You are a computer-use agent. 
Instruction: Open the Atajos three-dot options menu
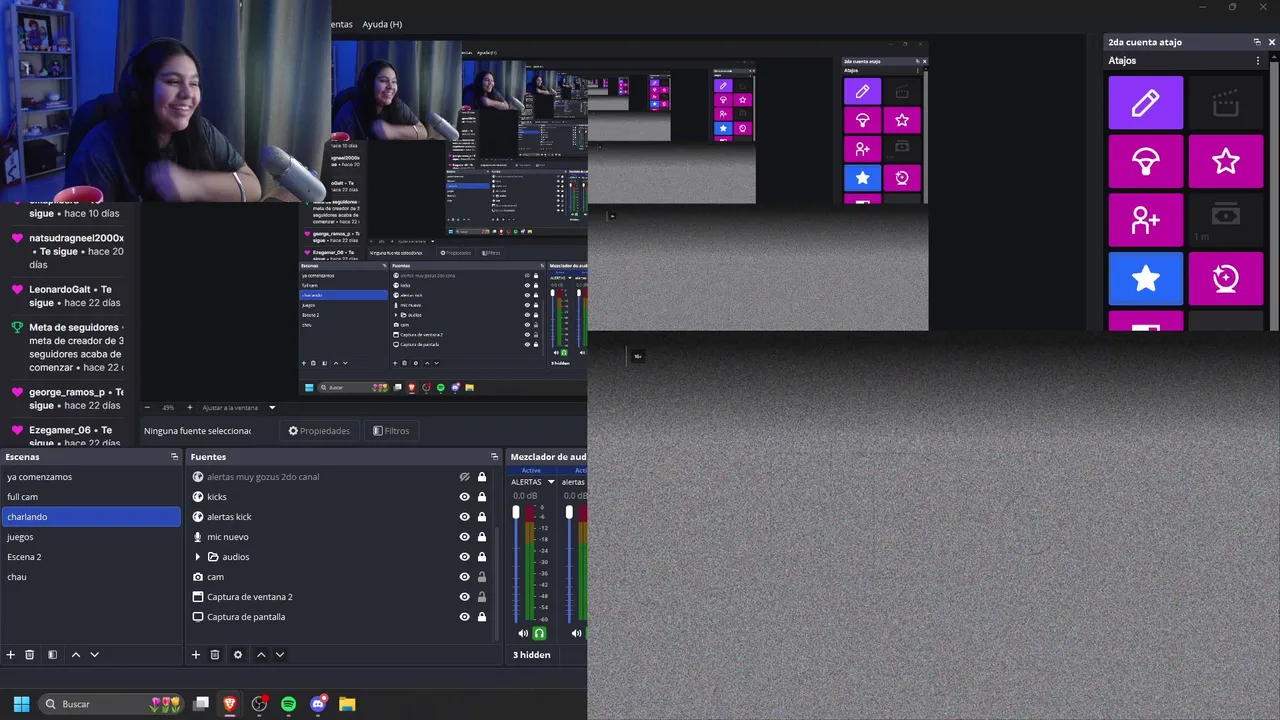tap(1258, 61)
